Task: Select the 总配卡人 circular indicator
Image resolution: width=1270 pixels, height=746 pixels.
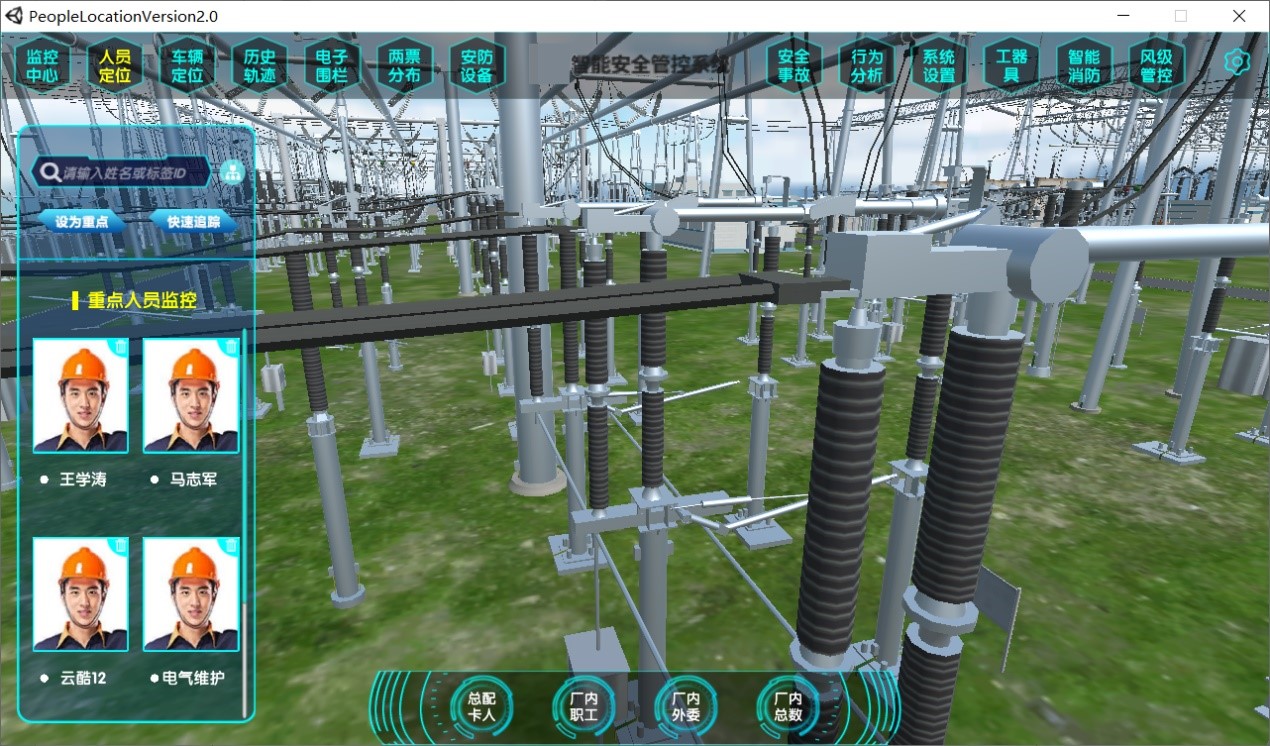Action: click(x=481, y=707)
